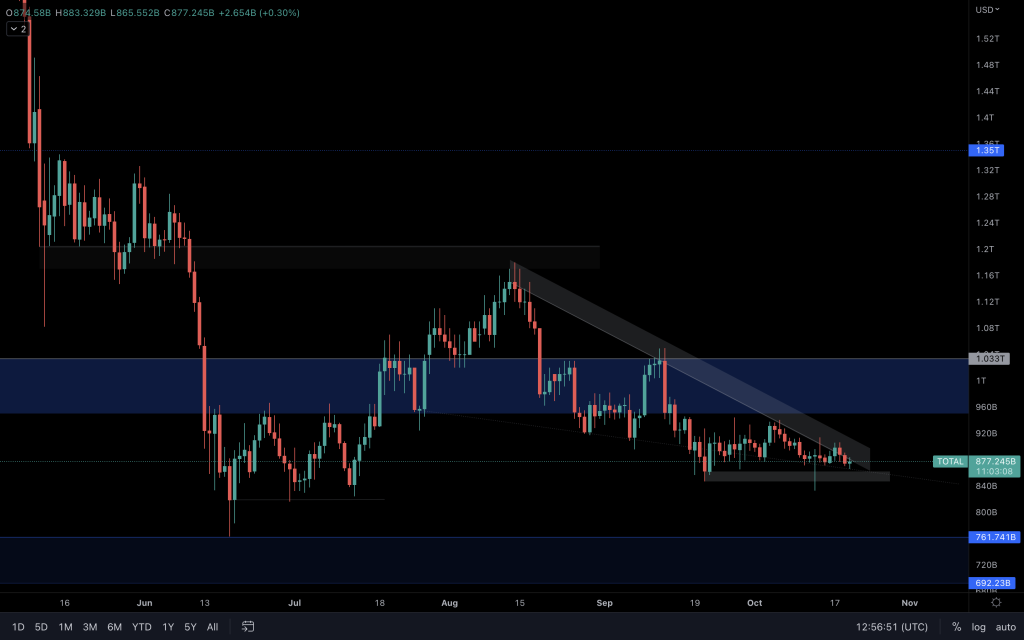Screen dimensions: 1024x640
Task: Open the Go to date calendar icon
Action: click(x=248, y=626)
